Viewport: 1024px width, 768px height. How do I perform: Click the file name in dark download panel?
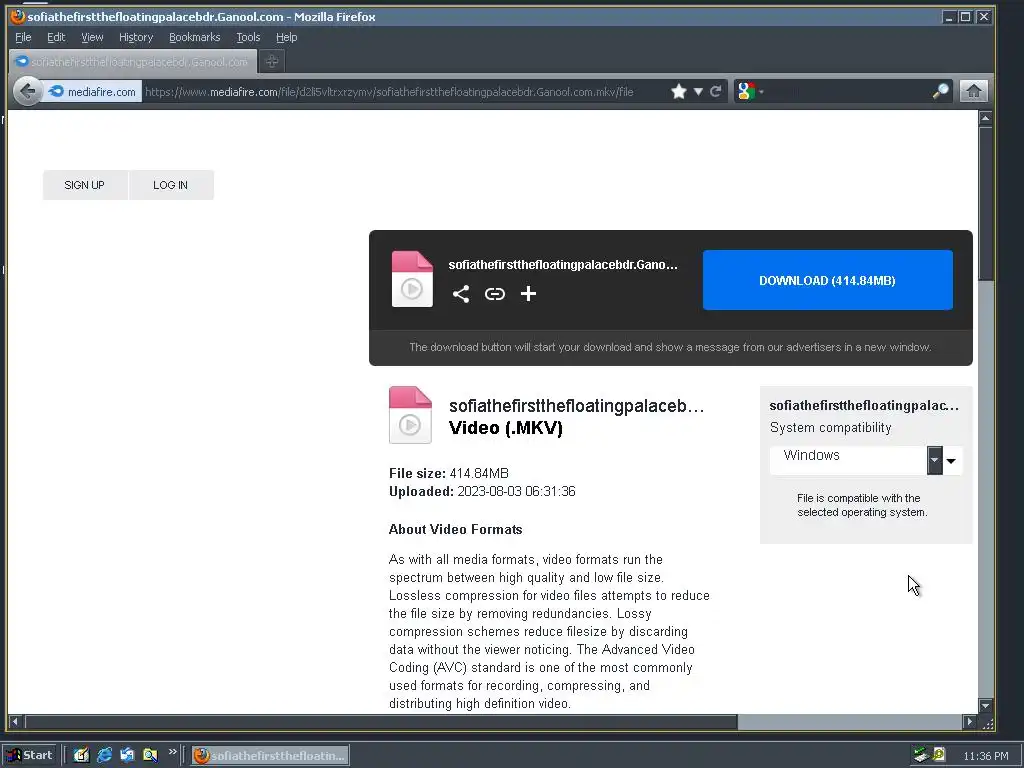(x=563, y=264)
